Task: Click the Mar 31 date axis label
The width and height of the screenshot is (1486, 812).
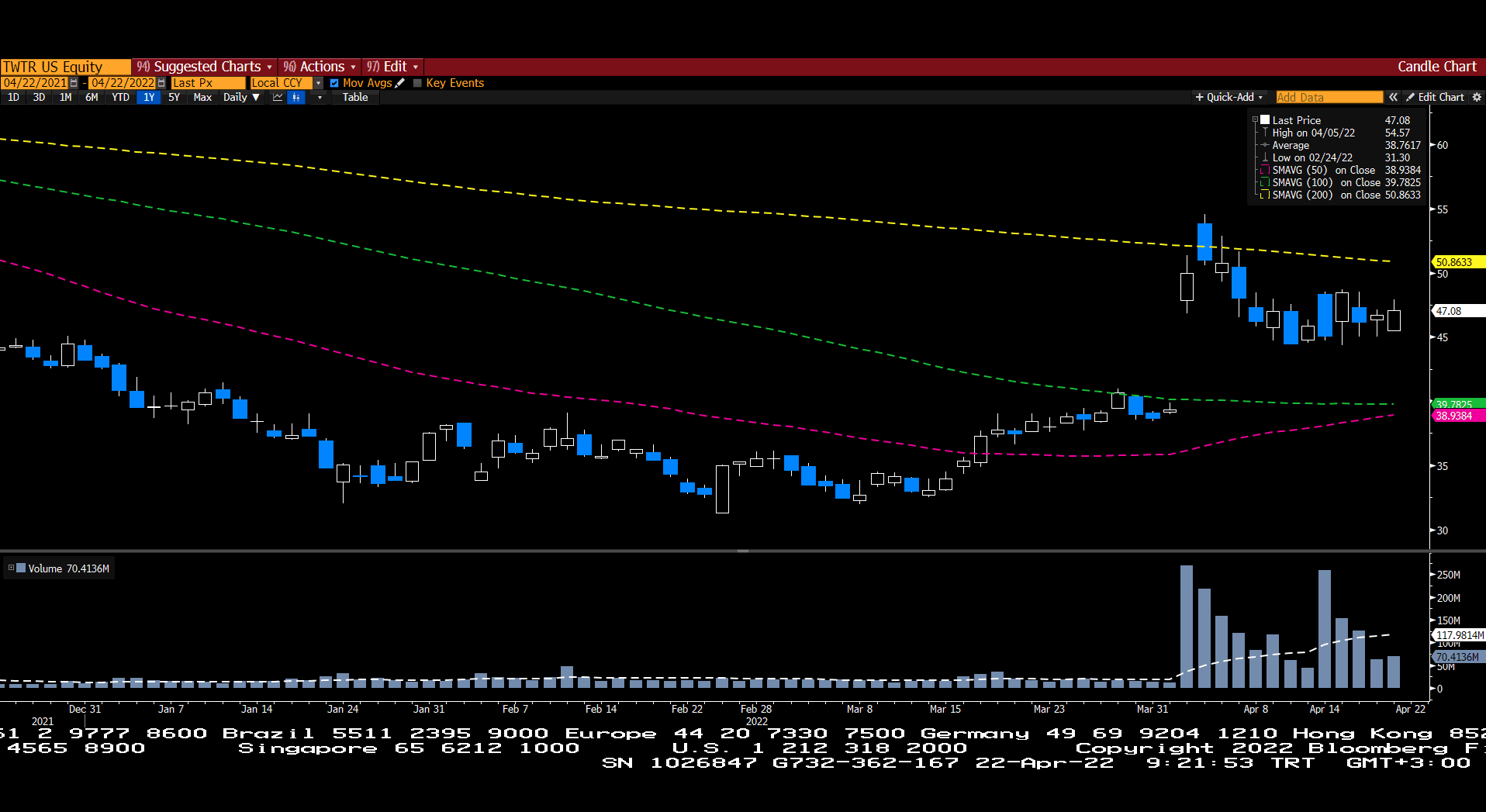Action: pyautogui.click(x=1152, y=709)
